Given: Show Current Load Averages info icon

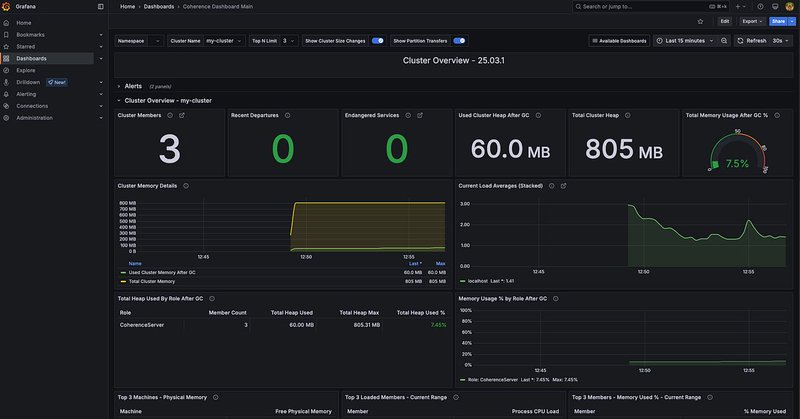Looking at the screenshot, I should (552, 186).
